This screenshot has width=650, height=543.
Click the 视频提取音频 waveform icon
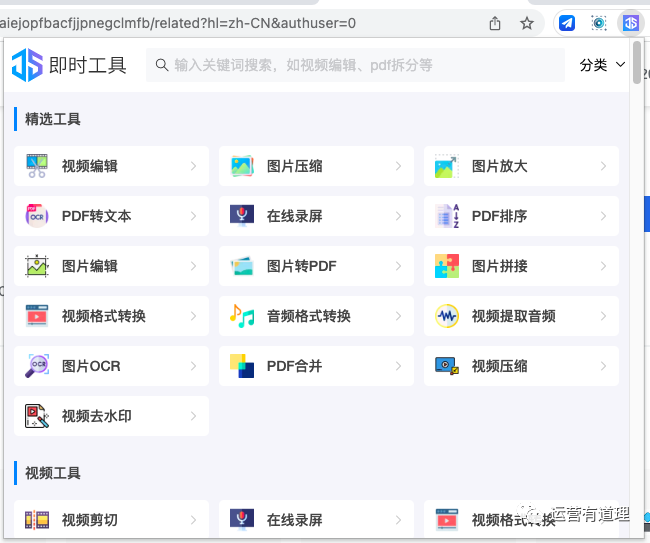[447, 316]
